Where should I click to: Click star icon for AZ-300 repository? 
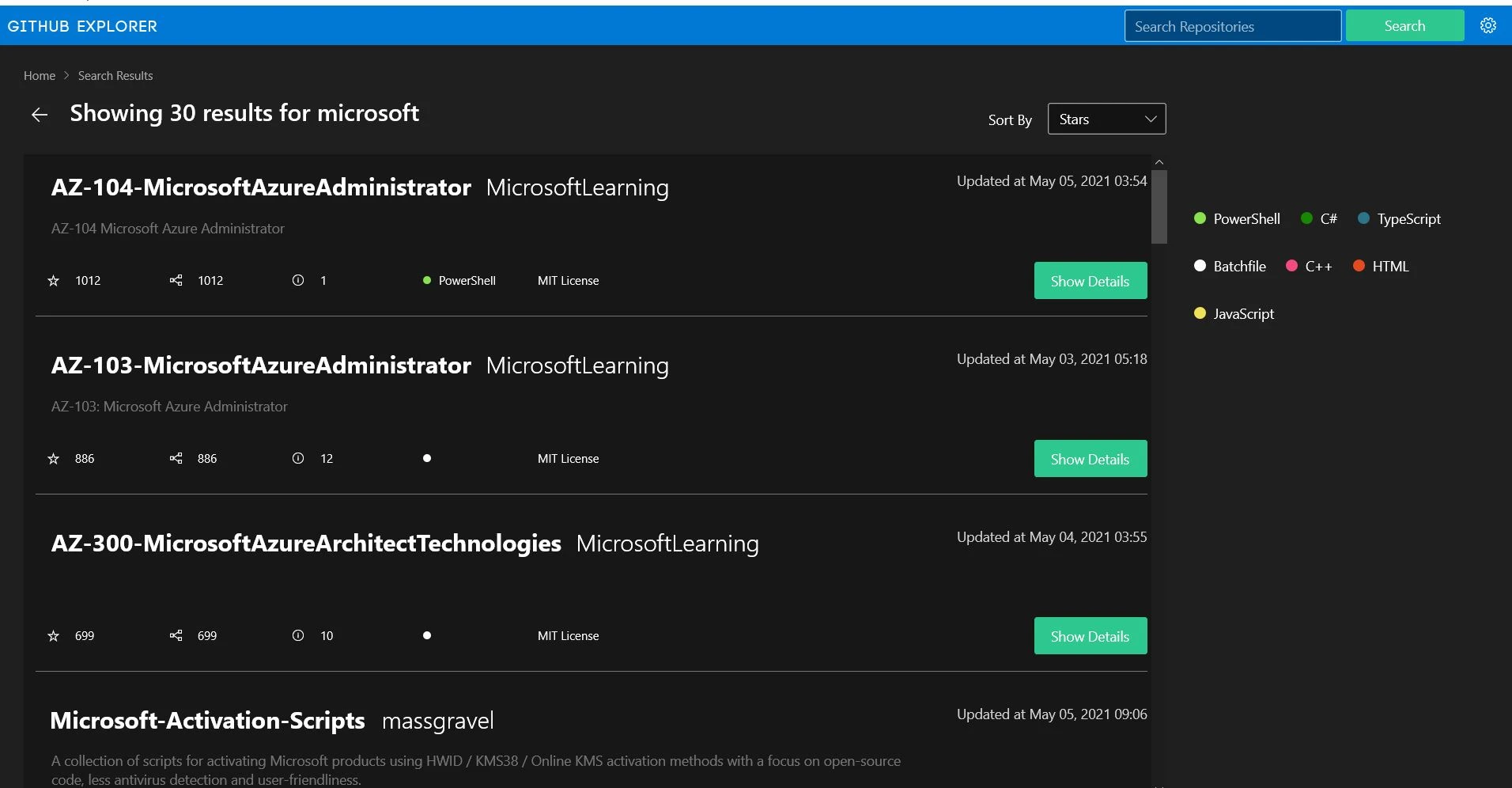[x=54, y=636]
